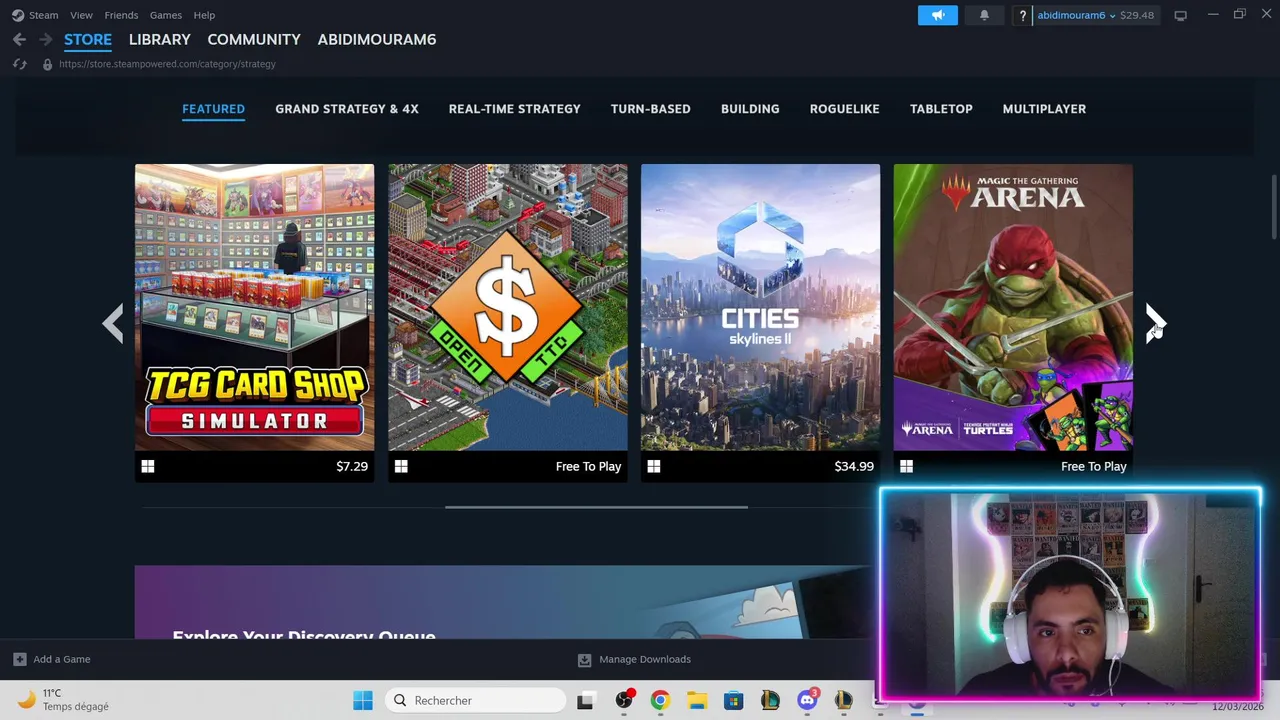The height and width of the screenshot is (720, 1280).
Task: Select the Real-Time Strategy tab
Action: [515, 109]
